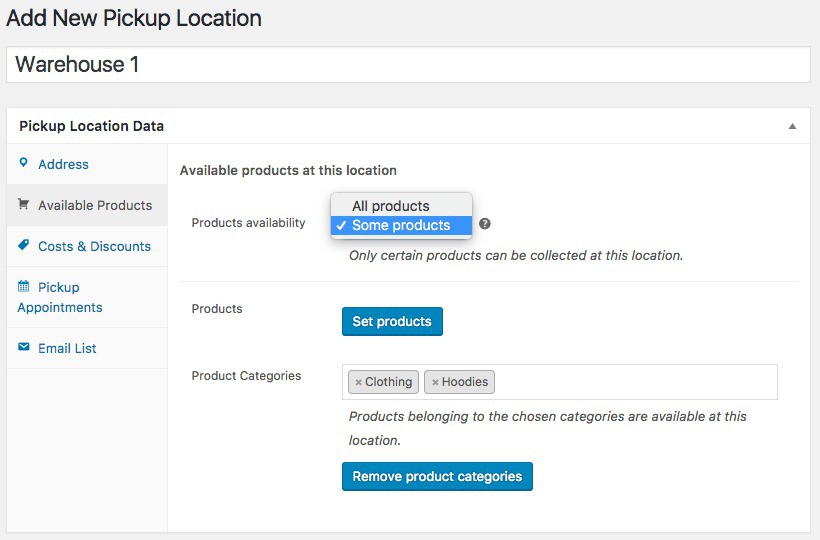
Task: Click Remove product categories button
Action: point(437,476)
